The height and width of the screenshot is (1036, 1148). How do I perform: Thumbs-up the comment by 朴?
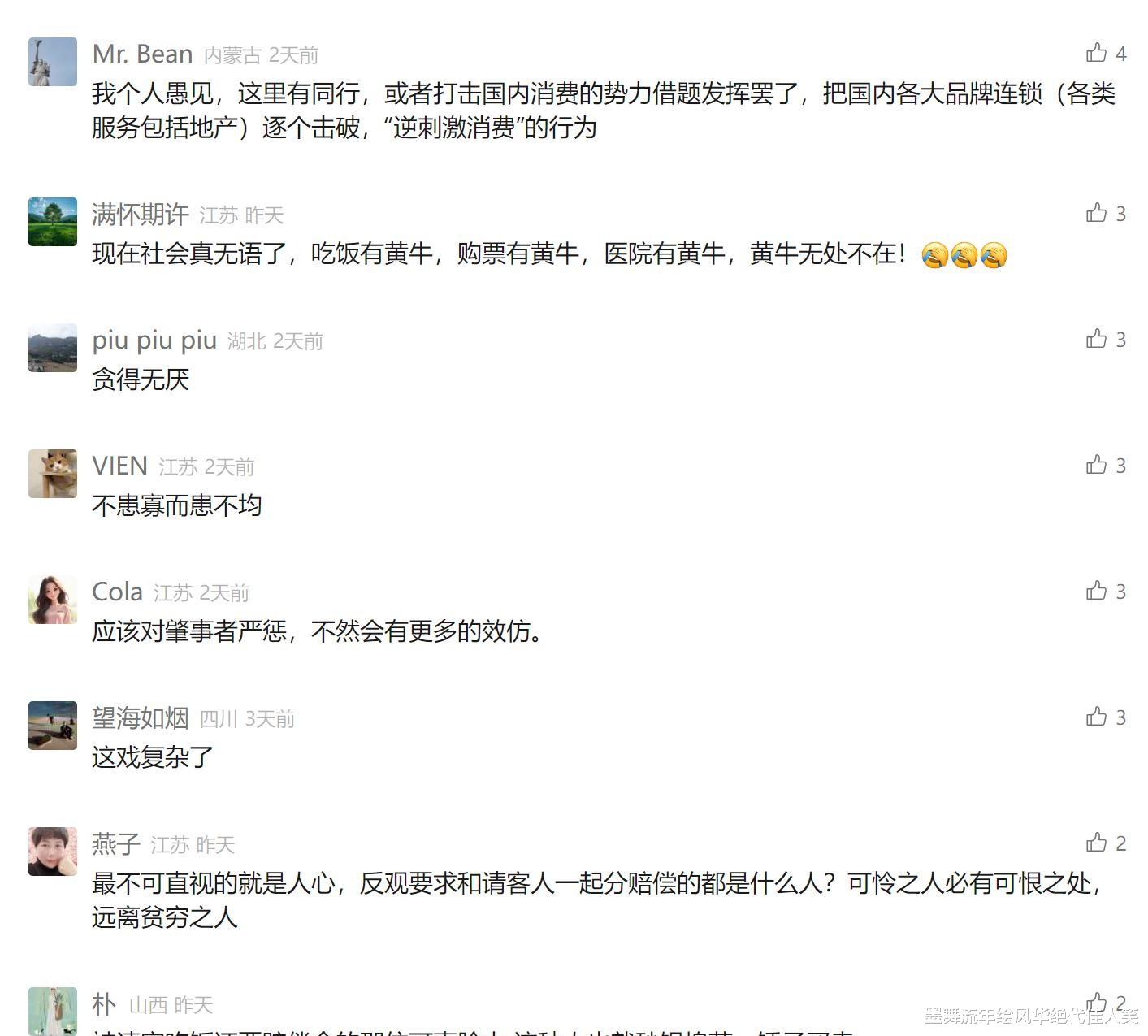(1096, 1002)
